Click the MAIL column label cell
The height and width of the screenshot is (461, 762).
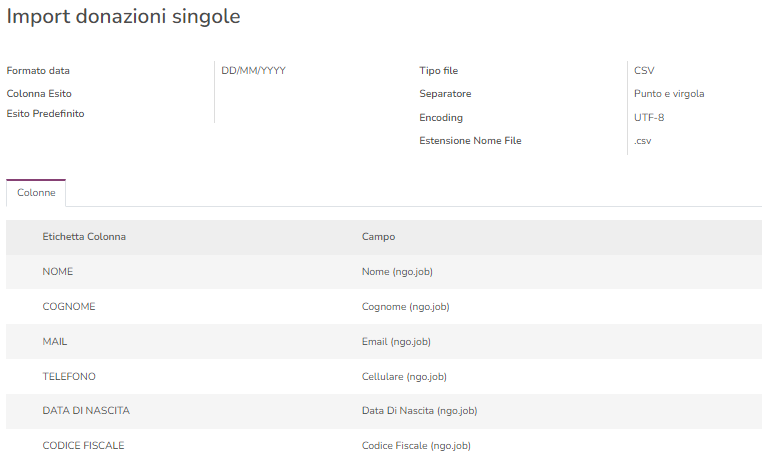tap(55, 342)
